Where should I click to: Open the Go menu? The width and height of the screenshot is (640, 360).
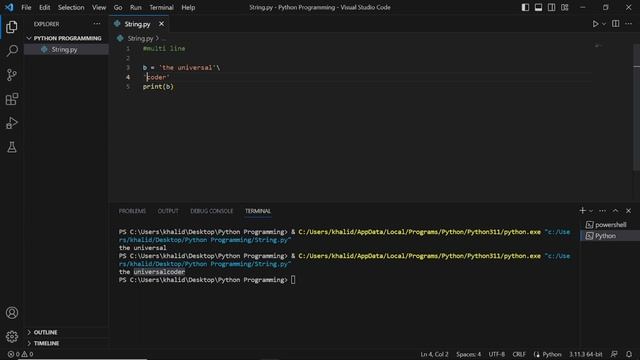click(118, 7)
